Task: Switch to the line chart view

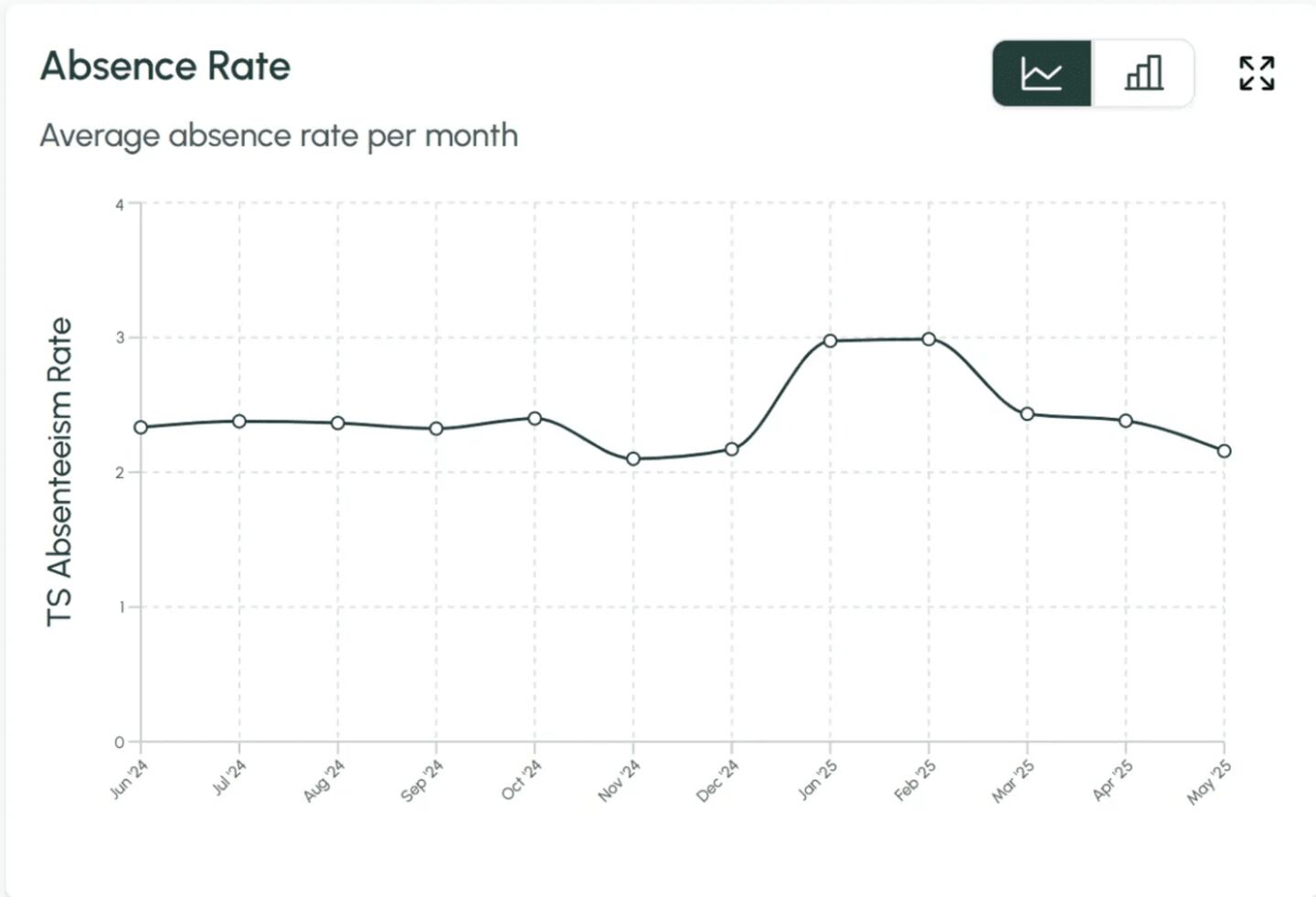Action: 1042,73
